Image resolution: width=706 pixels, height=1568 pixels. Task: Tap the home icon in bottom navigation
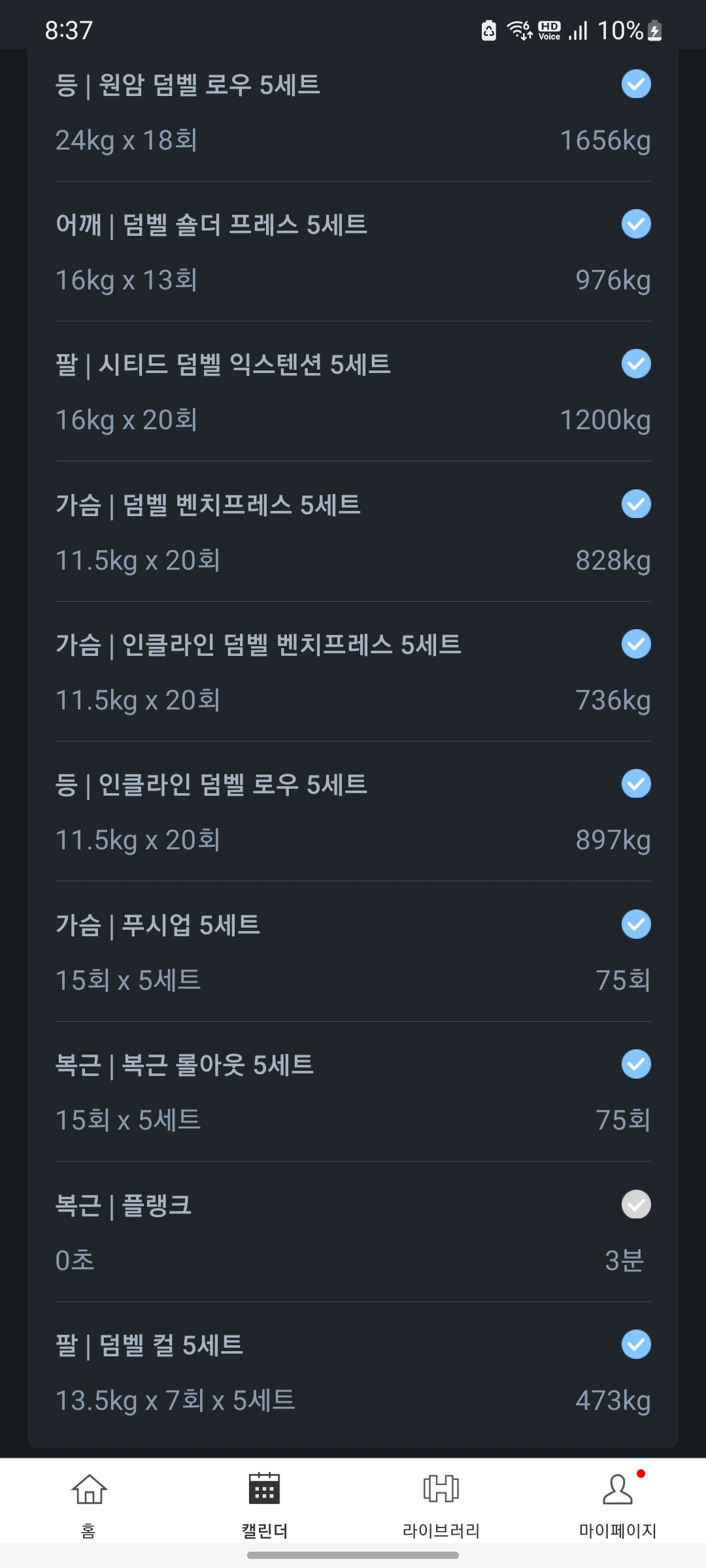pos(88,1489)
